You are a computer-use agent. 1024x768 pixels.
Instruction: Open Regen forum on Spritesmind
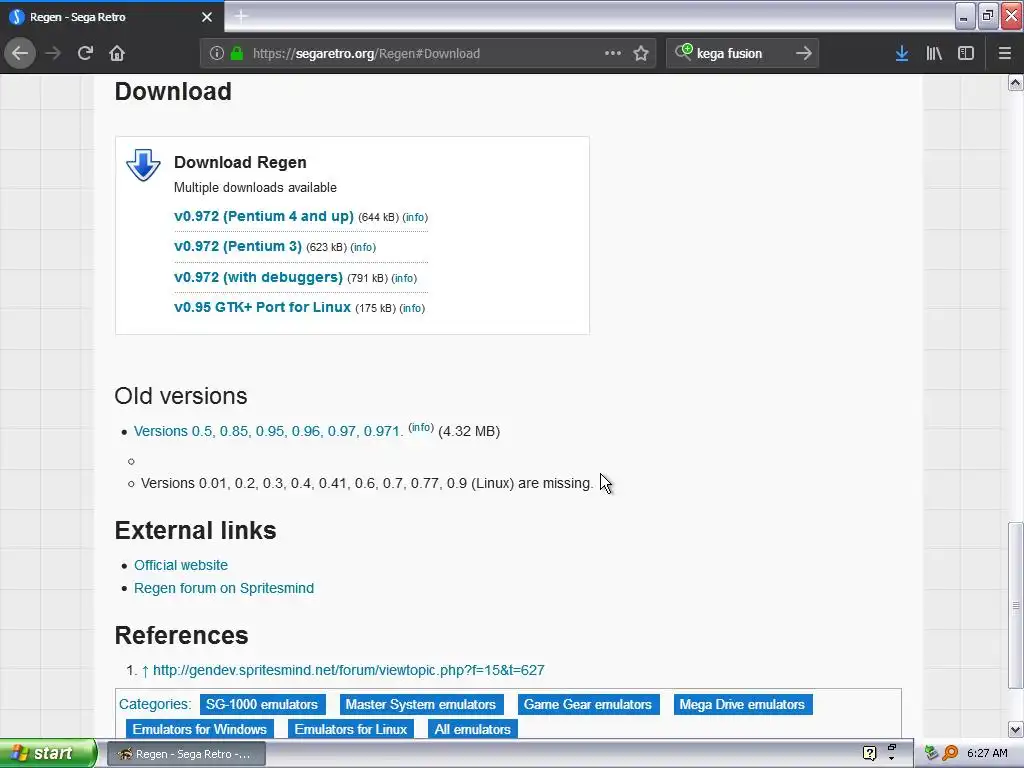[224, 588]
